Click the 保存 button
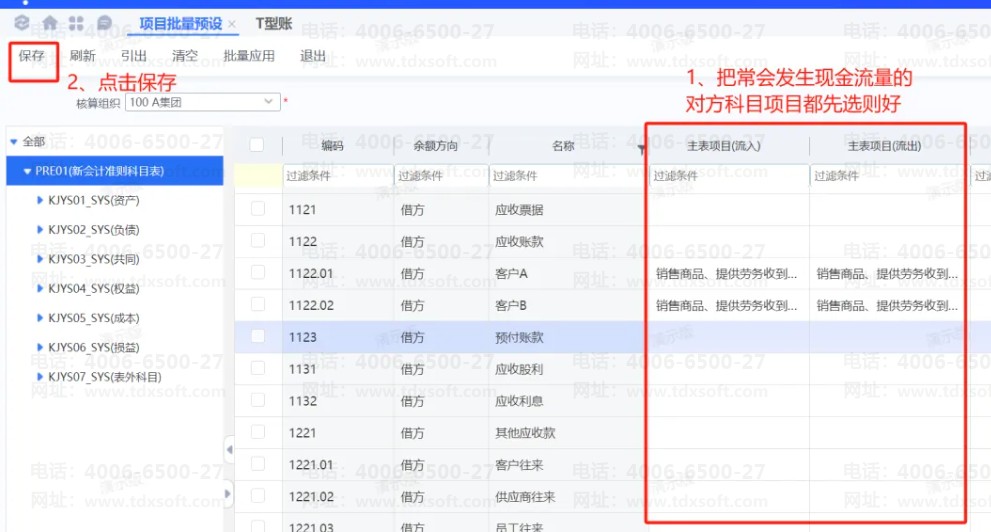The width and height of the screenshot is (991, 532). pos(32,56)
